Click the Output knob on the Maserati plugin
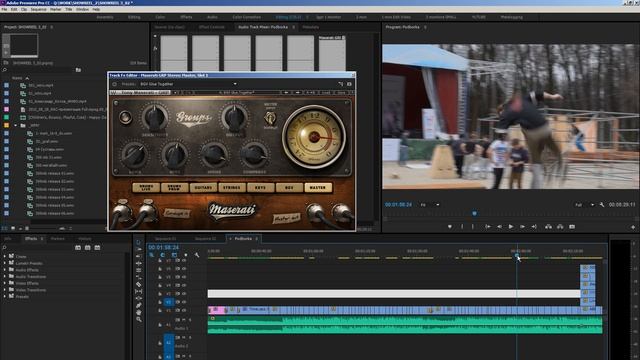This screenshot has width=640, height=360. [235, 117]
